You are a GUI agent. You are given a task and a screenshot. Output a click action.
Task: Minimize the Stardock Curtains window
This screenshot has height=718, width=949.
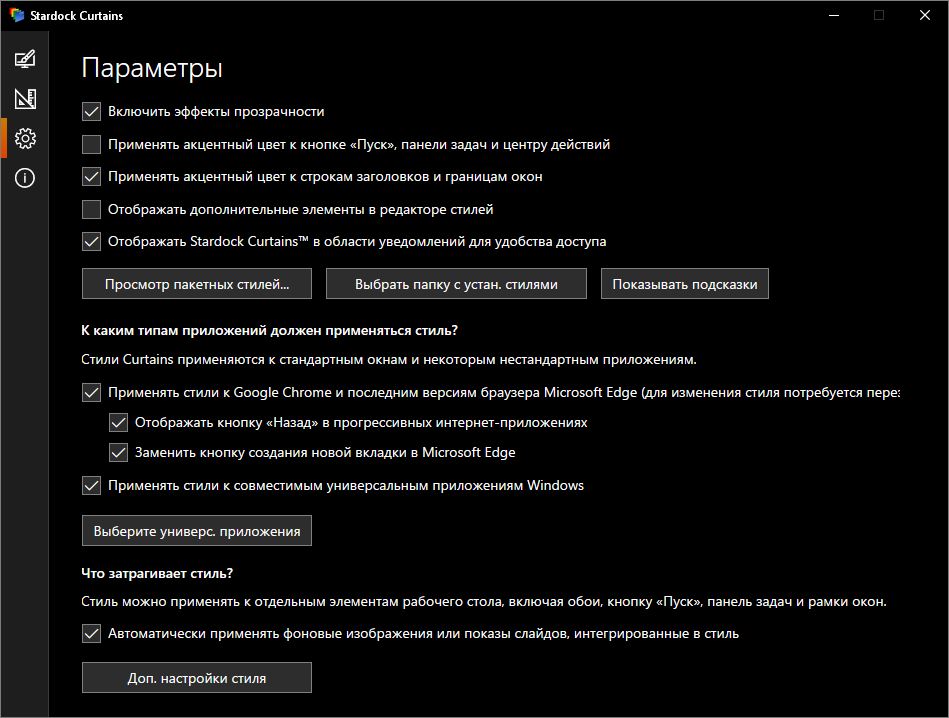pos(834,15)
